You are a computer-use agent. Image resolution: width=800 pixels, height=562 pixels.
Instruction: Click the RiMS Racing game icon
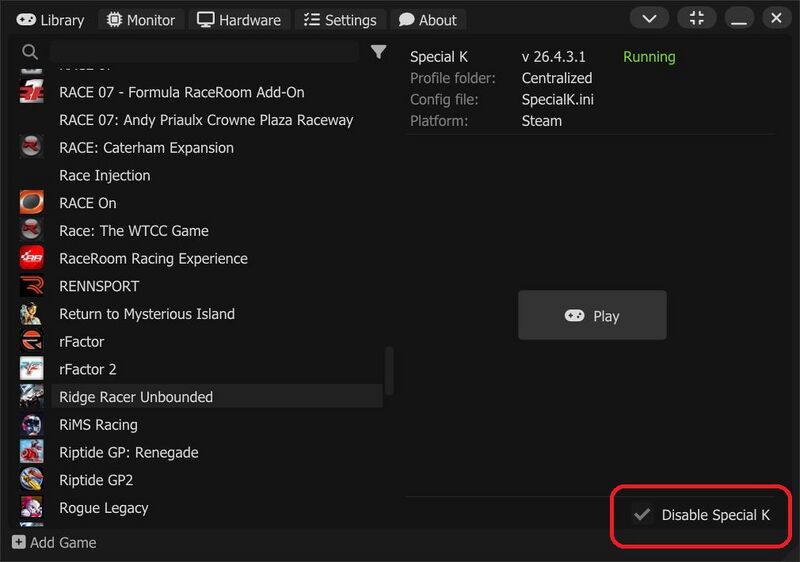pyautogui.click(x=32, y=424)
